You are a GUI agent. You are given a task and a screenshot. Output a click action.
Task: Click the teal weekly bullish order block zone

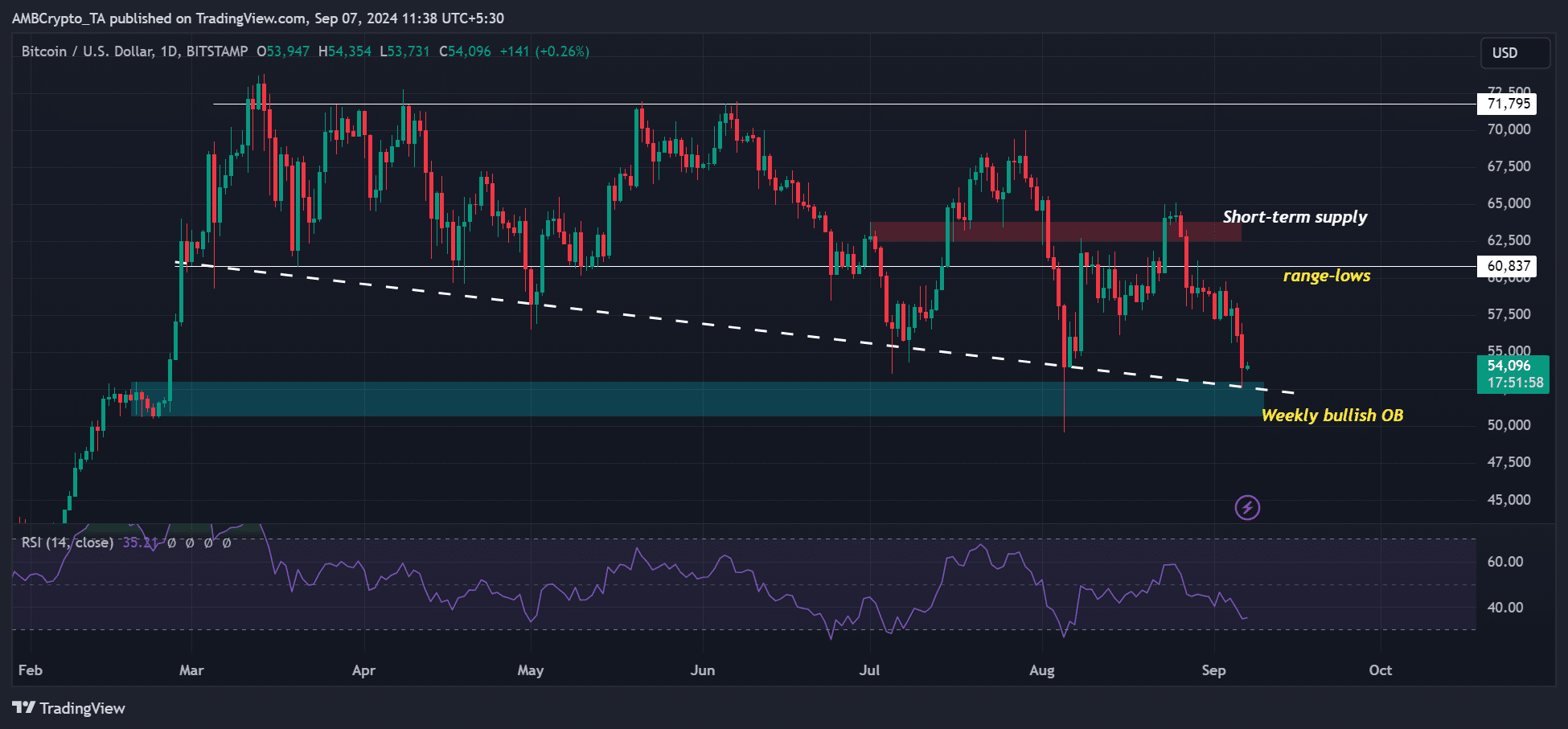[x=697, y=399]
